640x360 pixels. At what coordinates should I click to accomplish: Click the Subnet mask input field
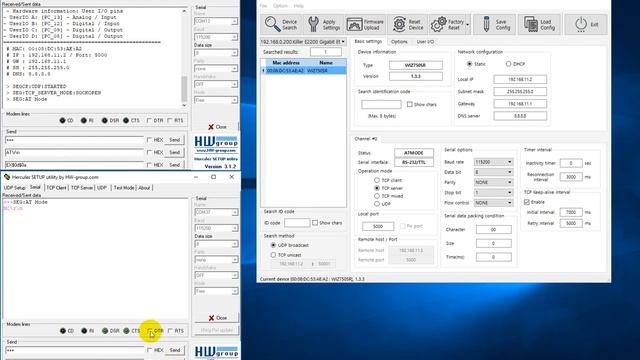pos(520,91)
